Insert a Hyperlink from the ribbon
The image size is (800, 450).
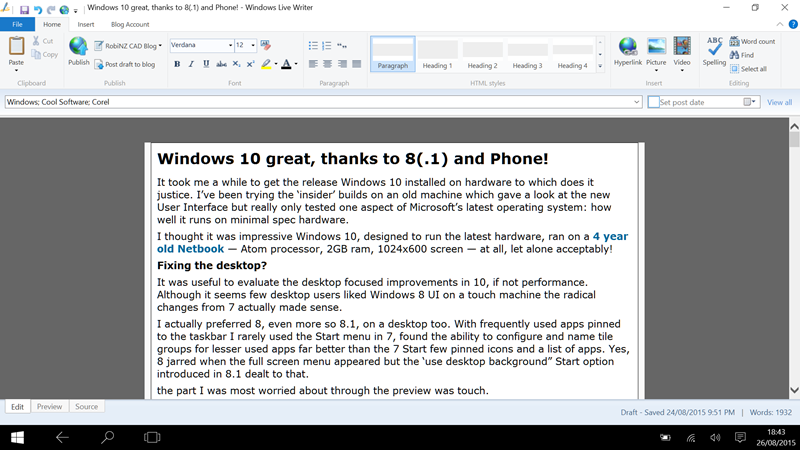(x=627, y=51)
